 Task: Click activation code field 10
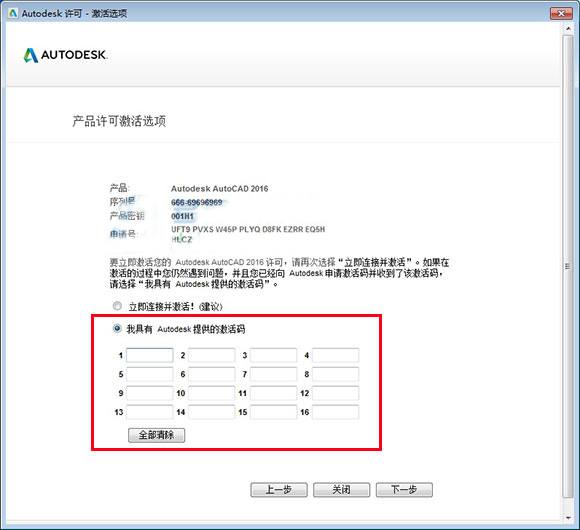(212, 393)
